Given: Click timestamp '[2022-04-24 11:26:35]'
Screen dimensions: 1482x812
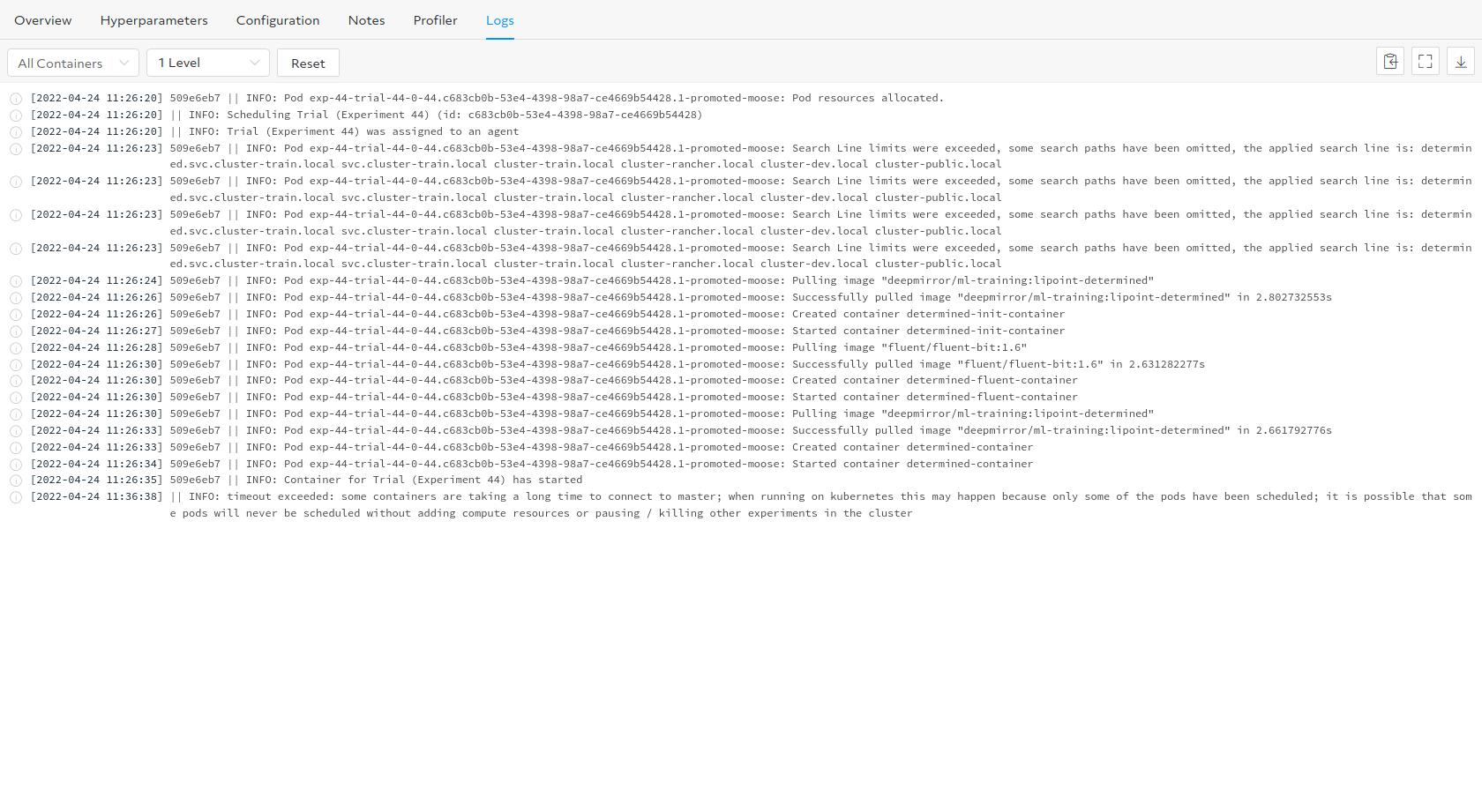Looking at the screenshot, I should (x=97, y=480).
